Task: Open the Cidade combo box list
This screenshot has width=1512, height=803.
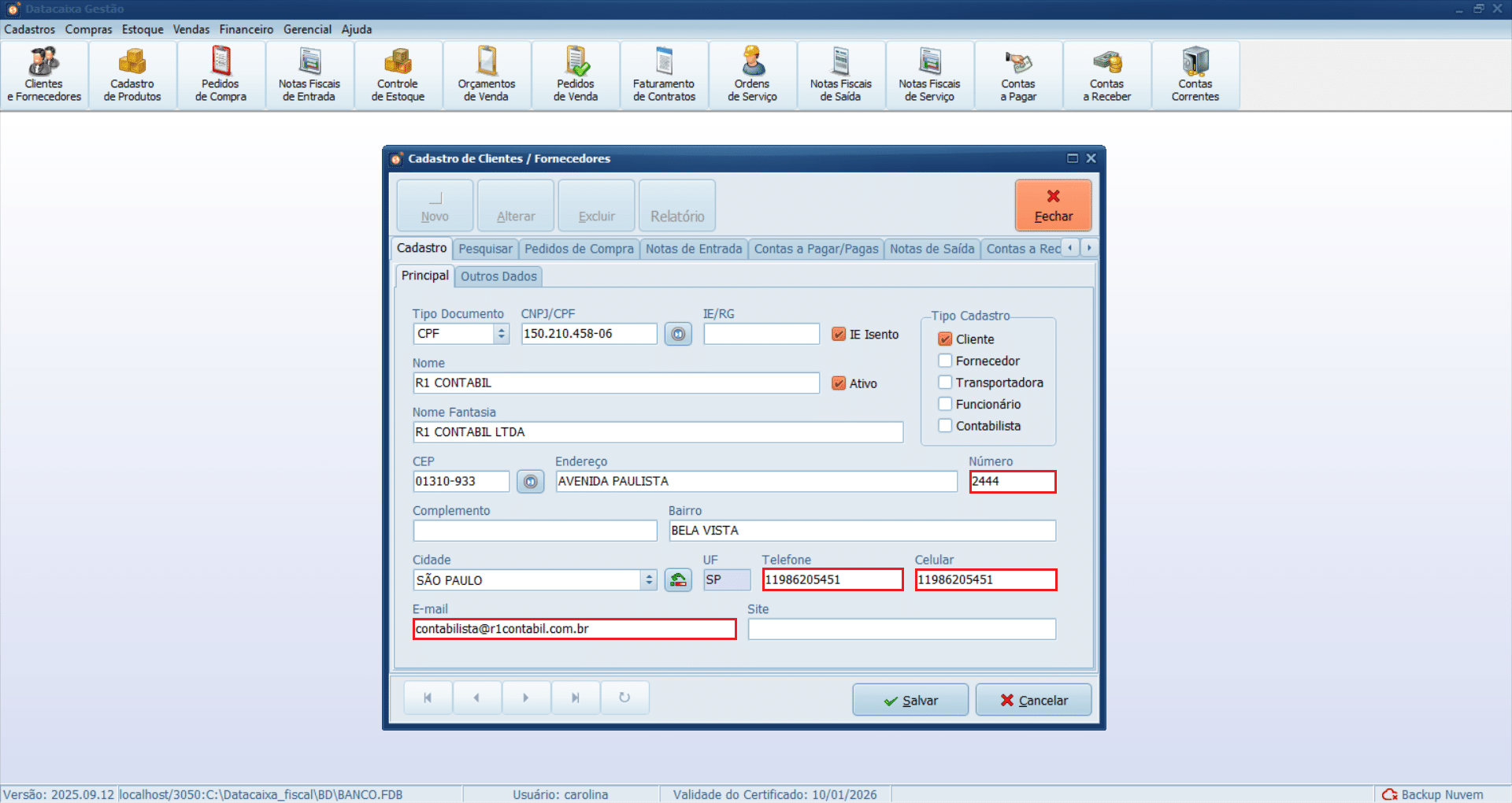Action: [649, 580]
